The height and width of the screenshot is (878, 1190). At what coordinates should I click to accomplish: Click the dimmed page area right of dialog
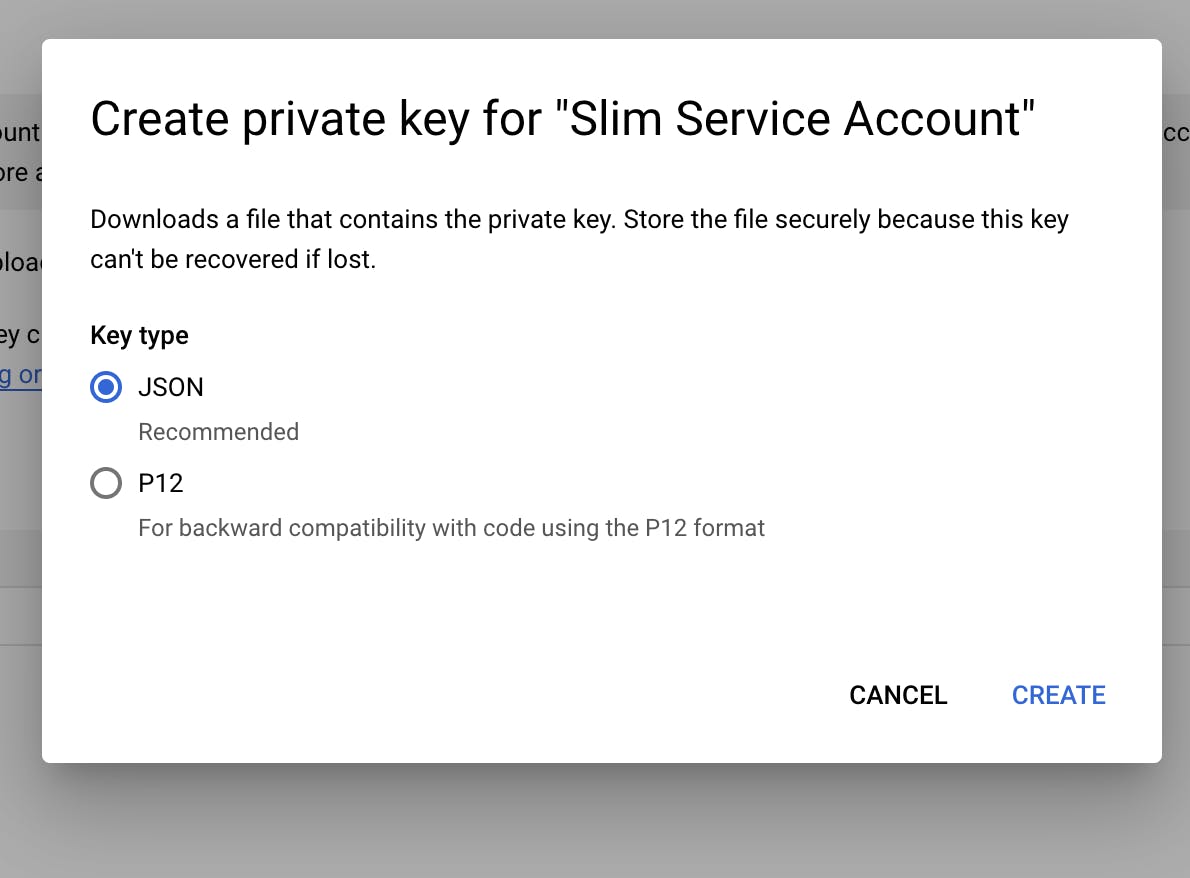pos(1176,400)
